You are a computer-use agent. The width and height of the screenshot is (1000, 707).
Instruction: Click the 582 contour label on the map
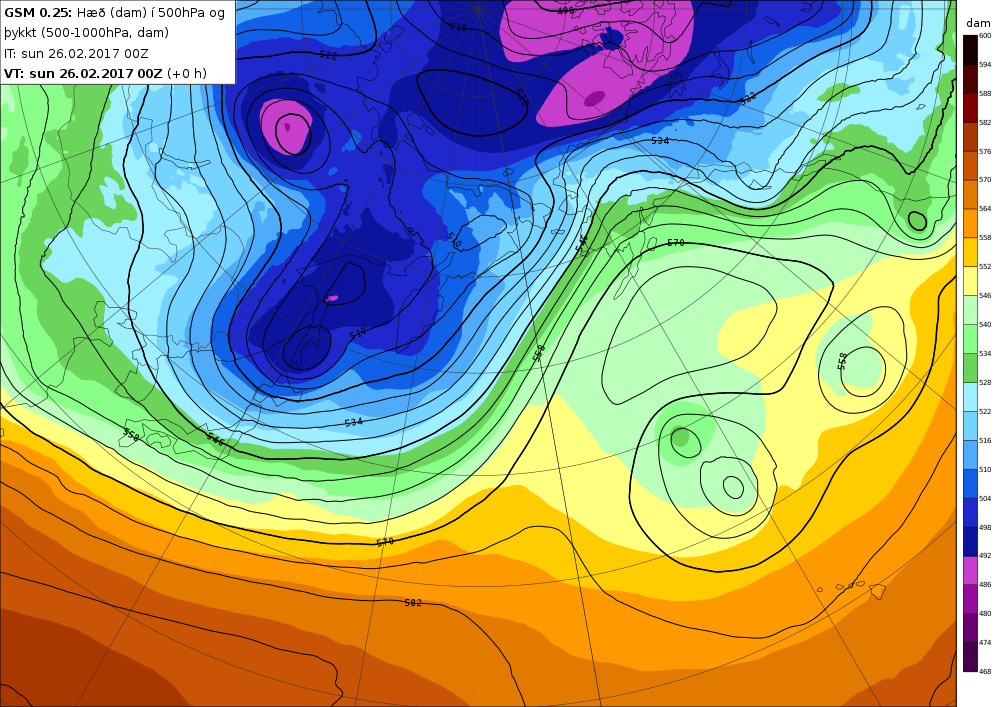click(x=413, y=602)
